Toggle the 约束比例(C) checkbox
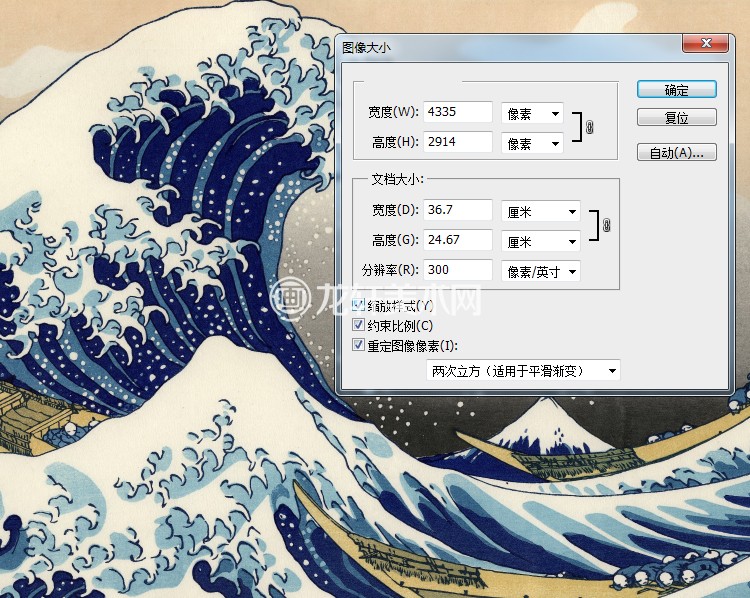Image resolution: width=750 pixels, height=598 pixels. tap(358, 325)
